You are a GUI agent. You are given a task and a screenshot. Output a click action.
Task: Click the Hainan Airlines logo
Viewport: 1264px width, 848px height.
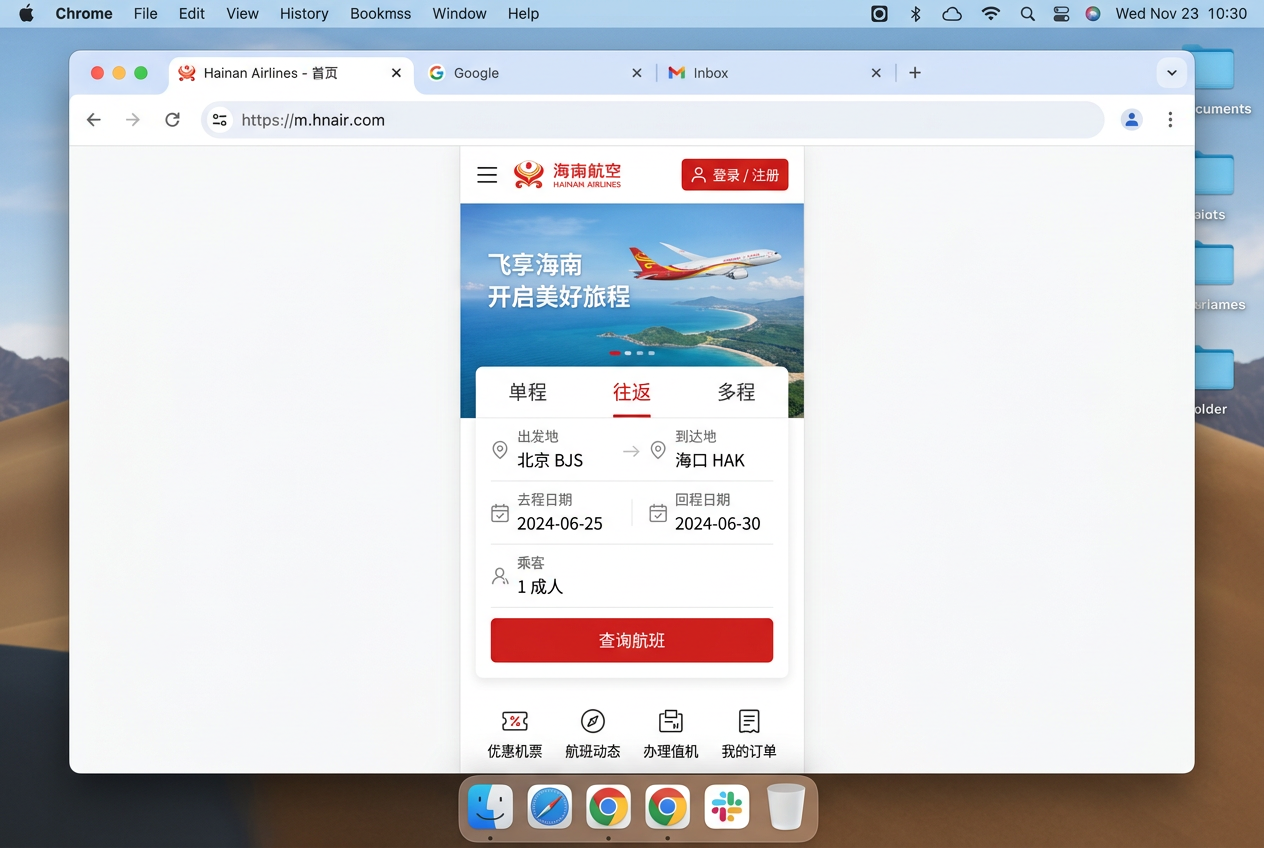click(567, 175)
